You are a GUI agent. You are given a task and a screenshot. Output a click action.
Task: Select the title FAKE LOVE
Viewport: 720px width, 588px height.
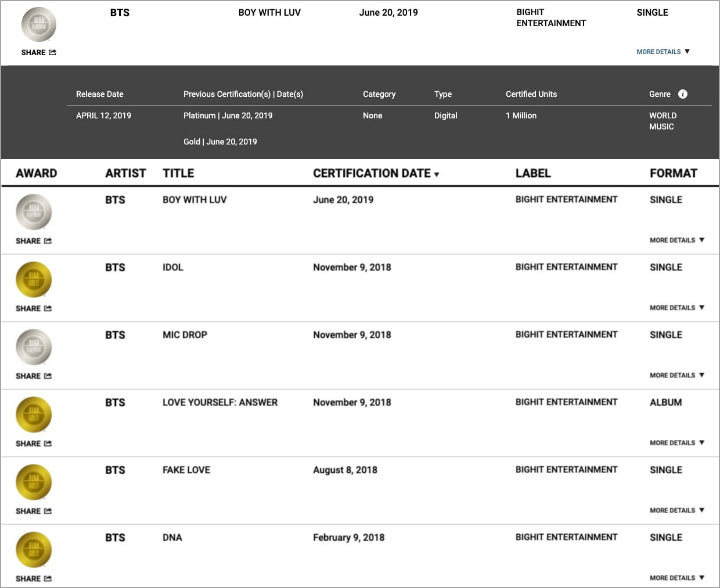(186, 470)
